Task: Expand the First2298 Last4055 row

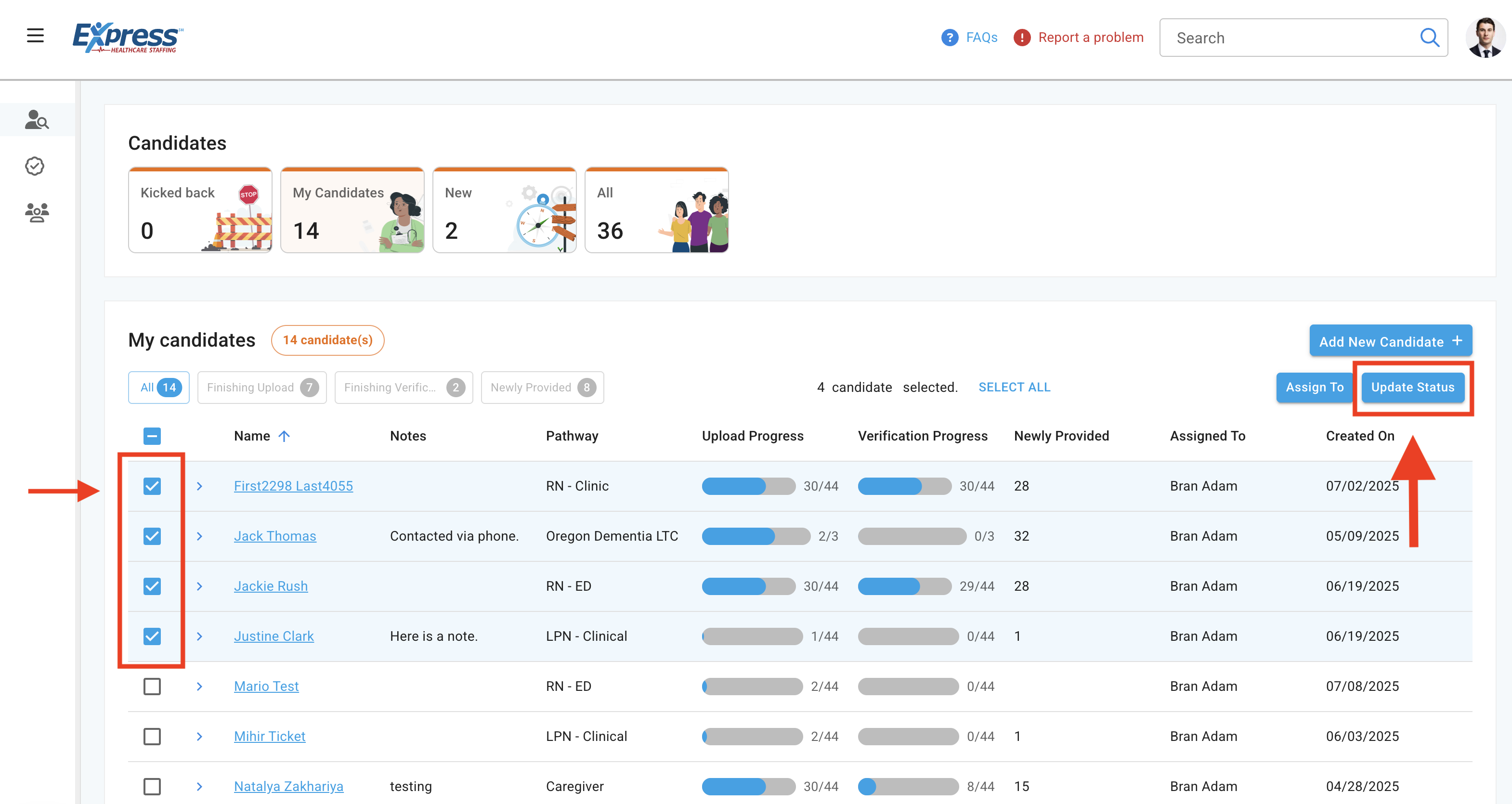Action: (x=199, y=486)
